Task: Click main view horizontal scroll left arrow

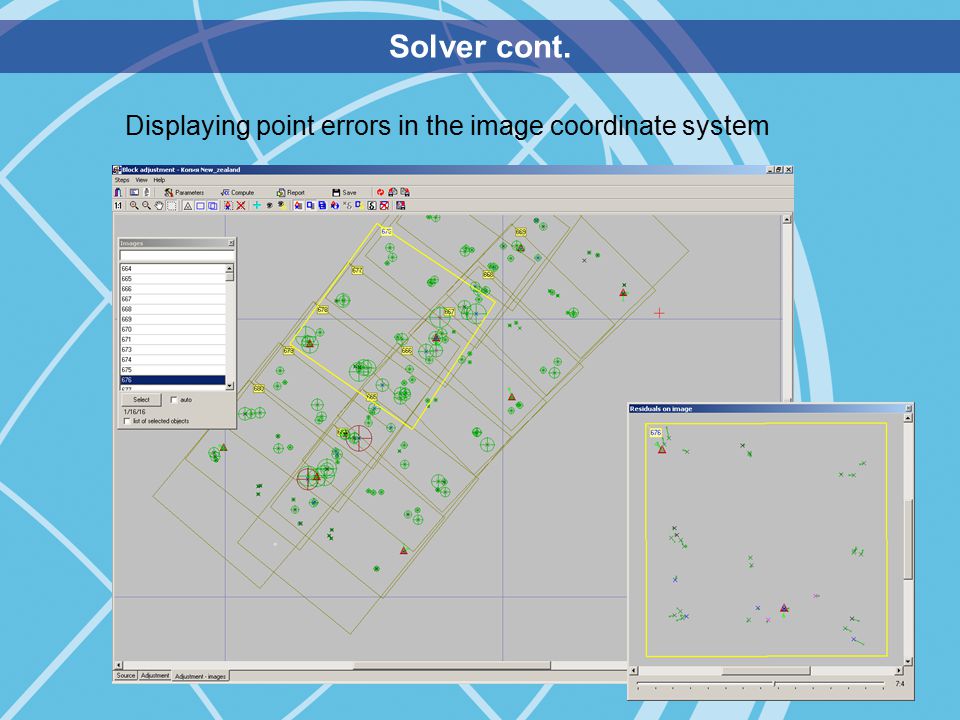Action: pos(118,666)
